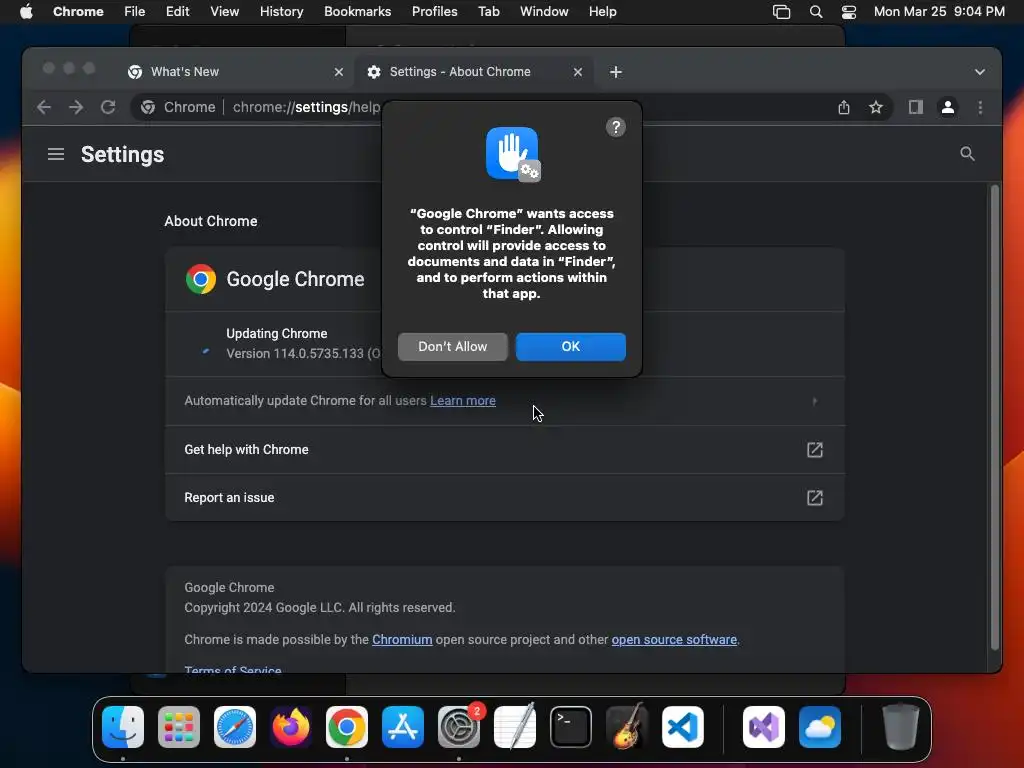Viewport: 1024px width, 768px height.
Task: Open the Apple menu
Action: [x=26, y=12]
